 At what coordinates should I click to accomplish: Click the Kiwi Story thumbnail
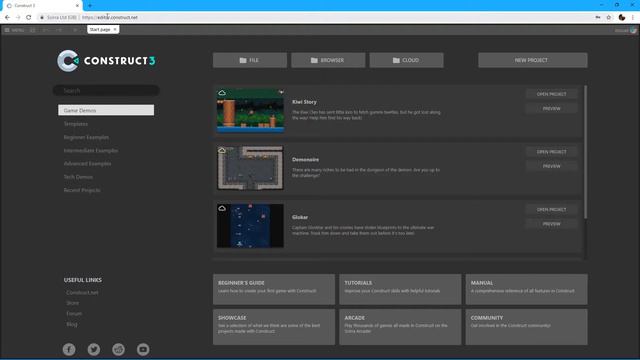(250, 111)
